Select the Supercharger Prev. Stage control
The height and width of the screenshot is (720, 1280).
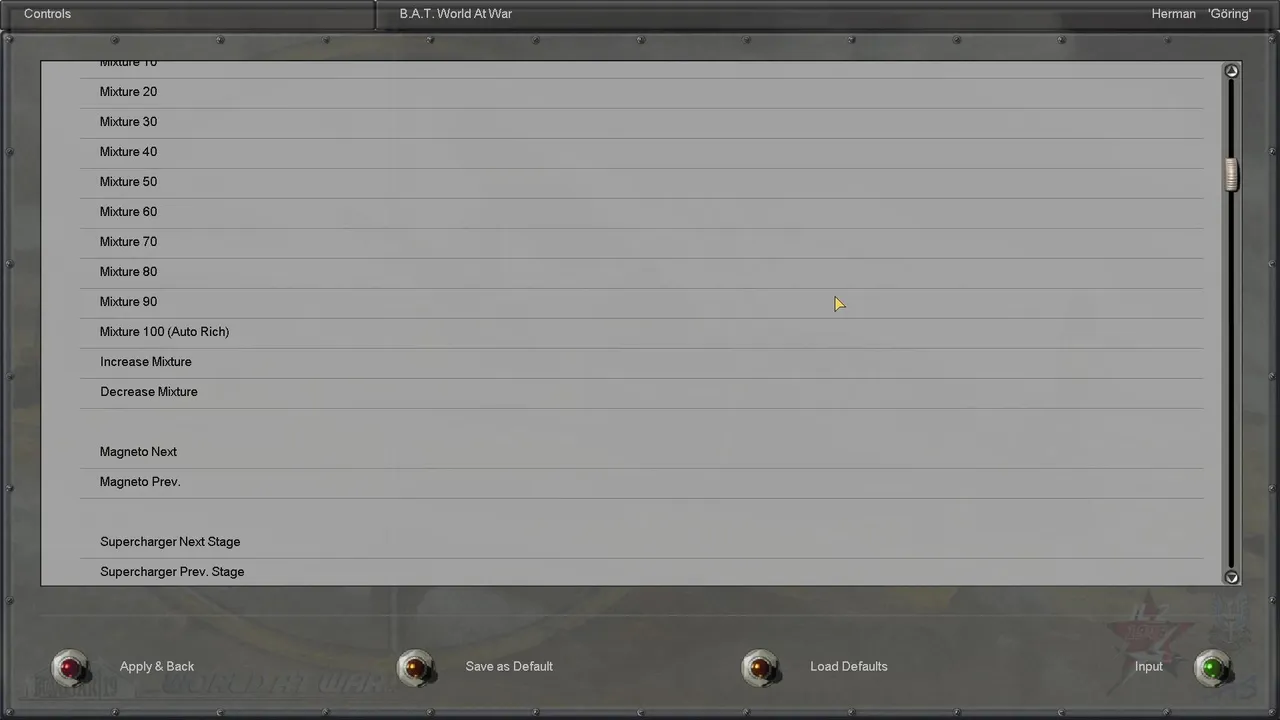click(642, 572)
